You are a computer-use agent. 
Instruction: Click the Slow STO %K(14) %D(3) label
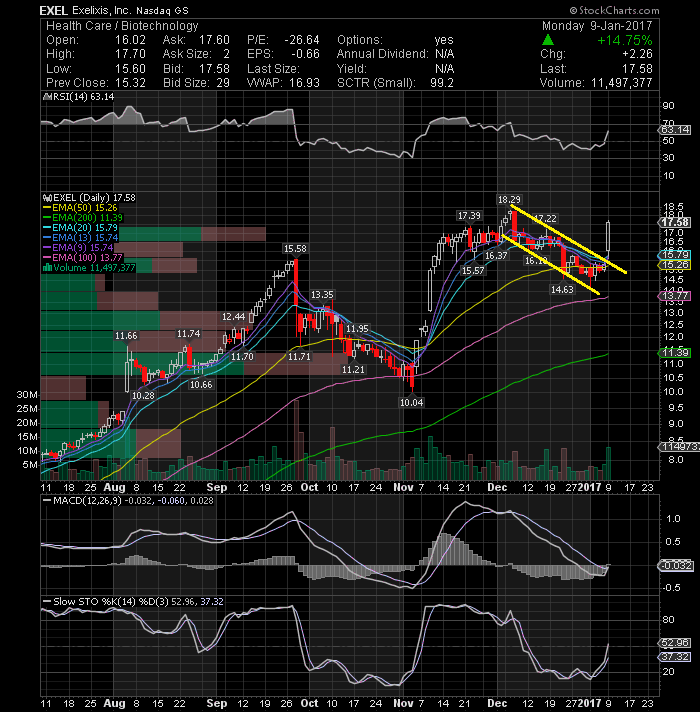click(111, 602)
